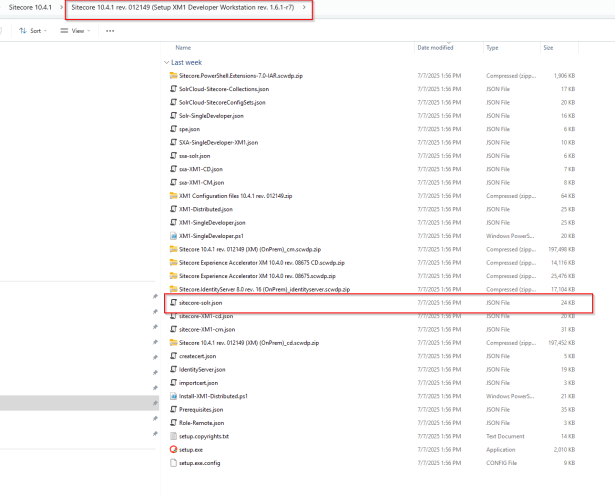
Task: Click the Size column header
Action: (548, 47)
